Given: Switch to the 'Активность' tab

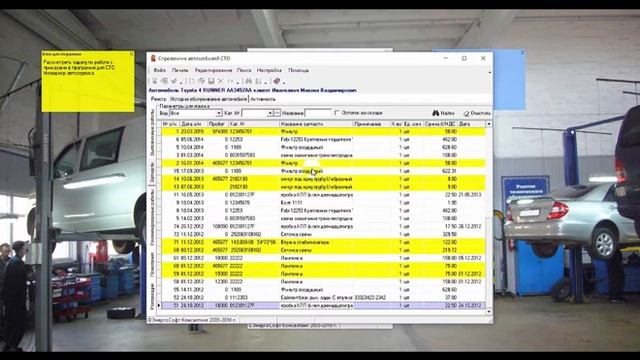Looking at the screenshot, I should (x=263, y=99).
